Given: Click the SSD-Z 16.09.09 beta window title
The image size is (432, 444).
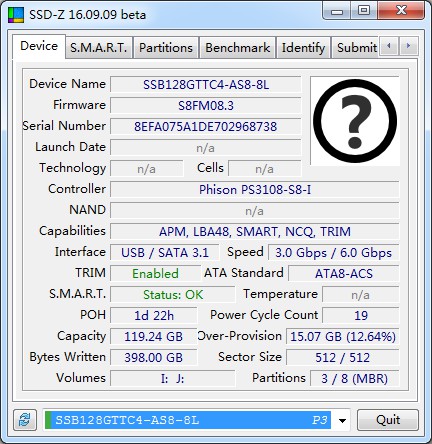Looking at the screenshot, I should coord(87,15).
